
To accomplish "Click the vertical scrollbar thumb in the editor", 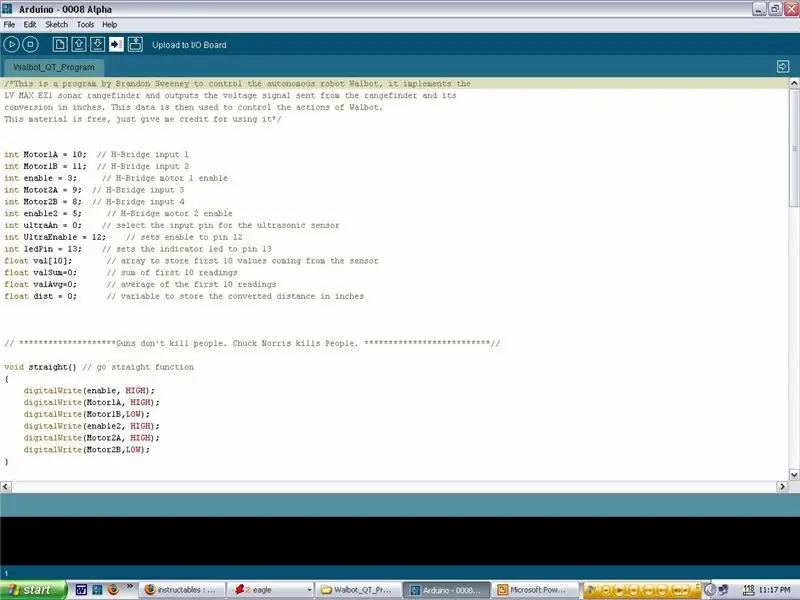I will tap(794, 148).
